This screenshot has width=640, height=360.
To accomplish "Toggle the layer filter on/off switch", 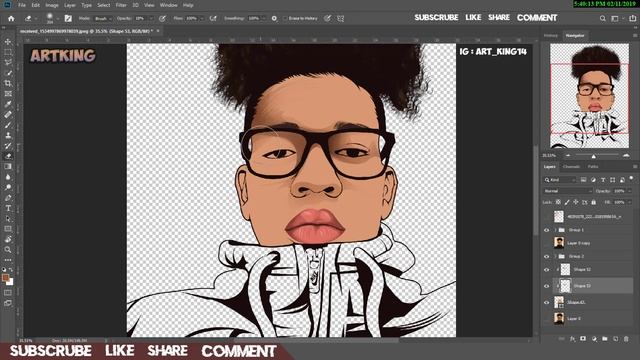I will [x=631, y=179].
